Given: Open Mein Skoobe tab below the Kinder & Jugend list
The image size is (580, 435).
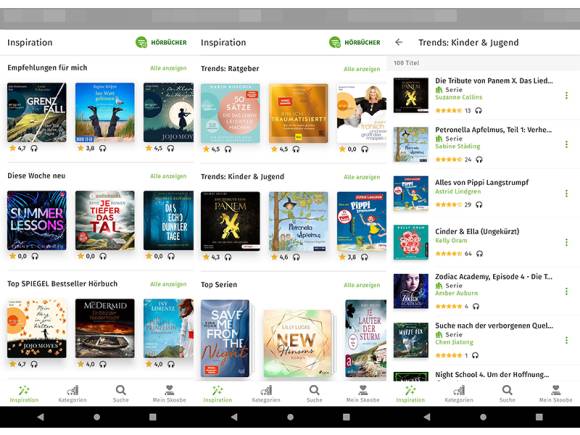Looking at the screenshot, I should tap(556, 394).
